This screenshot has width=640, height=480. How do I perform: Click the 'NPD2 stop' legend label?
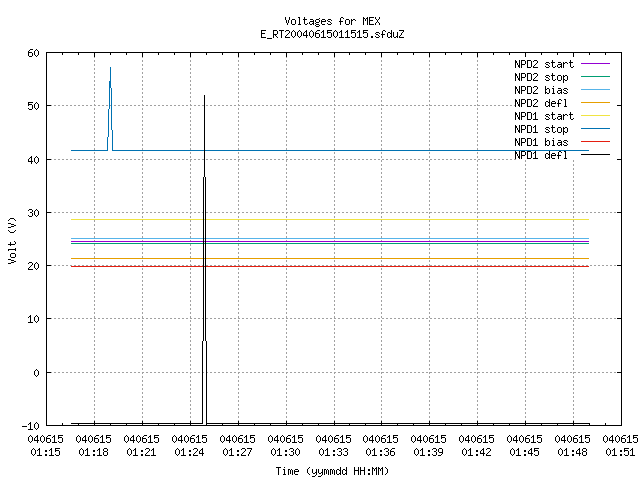pyautogui.click(x=541, y=77)
